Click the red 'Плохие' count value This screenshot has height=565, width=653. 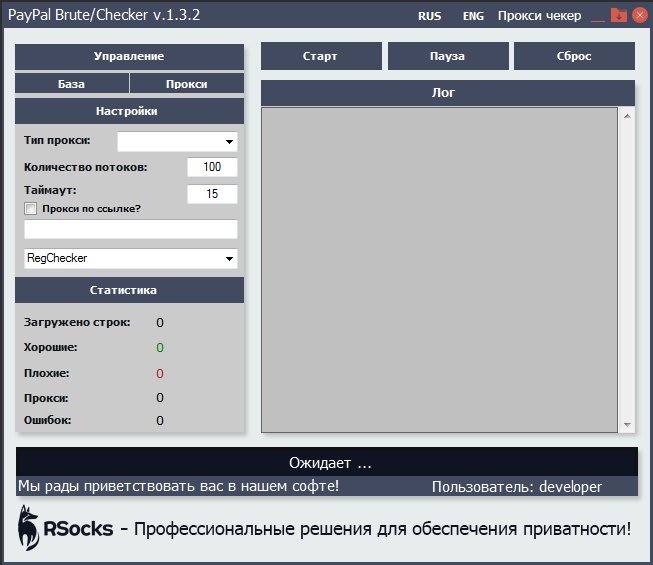[160, 373]
